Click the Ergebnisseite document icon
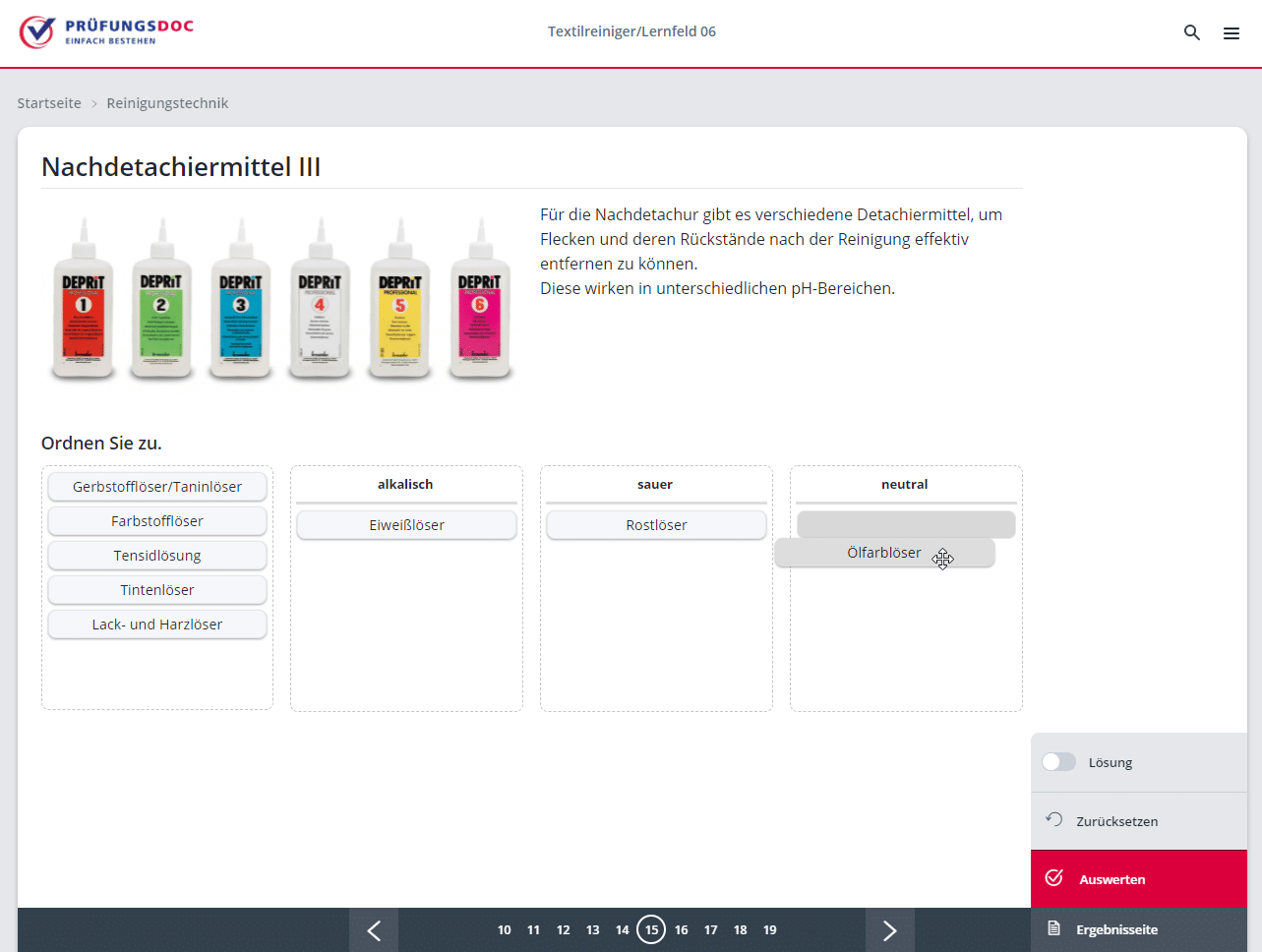Screen dimensions: 1262x952 click(1053, 929)
